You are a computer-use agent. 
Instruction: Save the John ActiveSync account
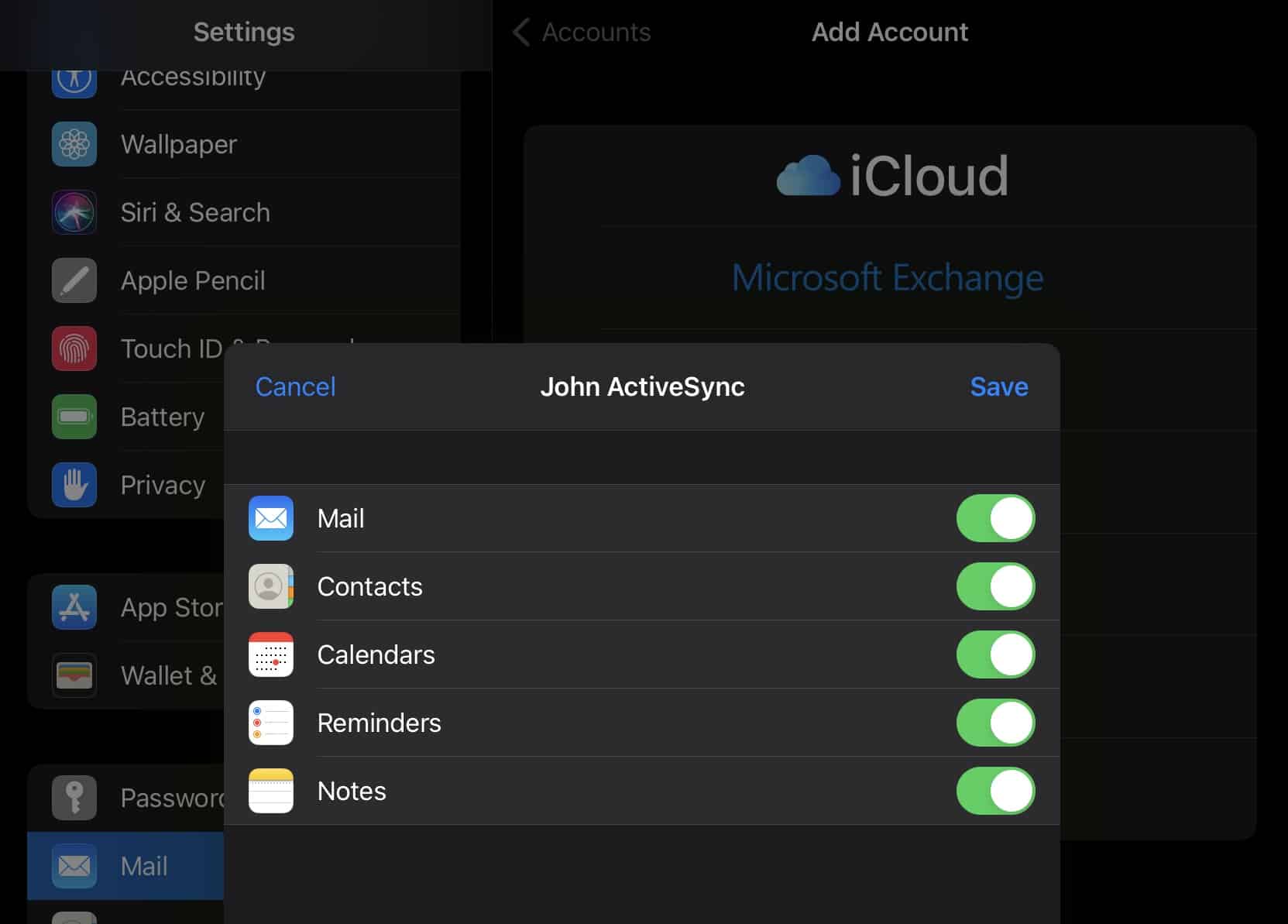[x=998, y=386]
